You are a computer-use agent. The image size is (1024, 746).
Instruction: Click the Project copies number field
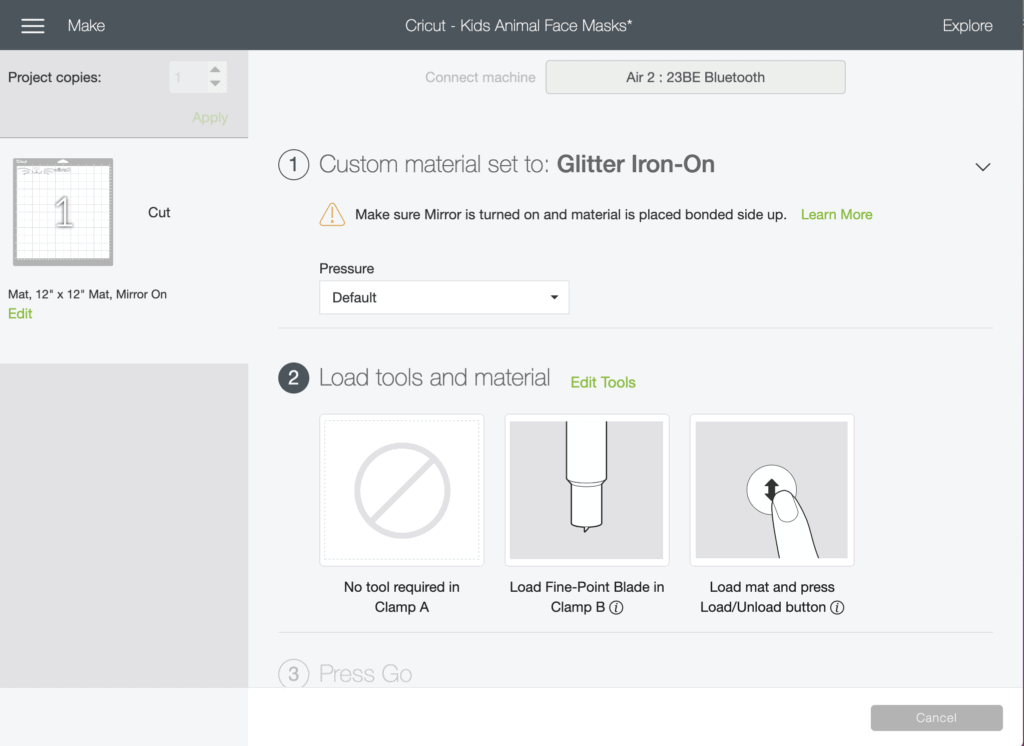[187, 77]
